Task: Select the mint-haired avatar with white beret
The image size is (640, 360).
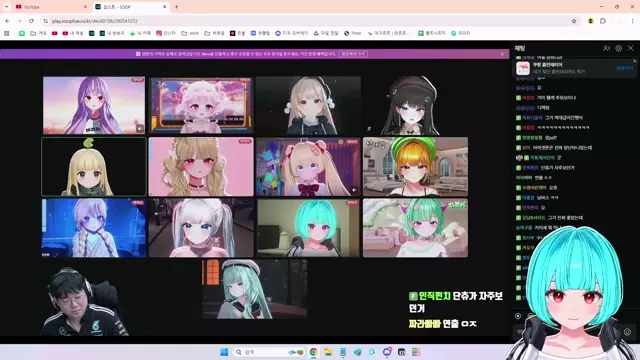Action: 255,289
